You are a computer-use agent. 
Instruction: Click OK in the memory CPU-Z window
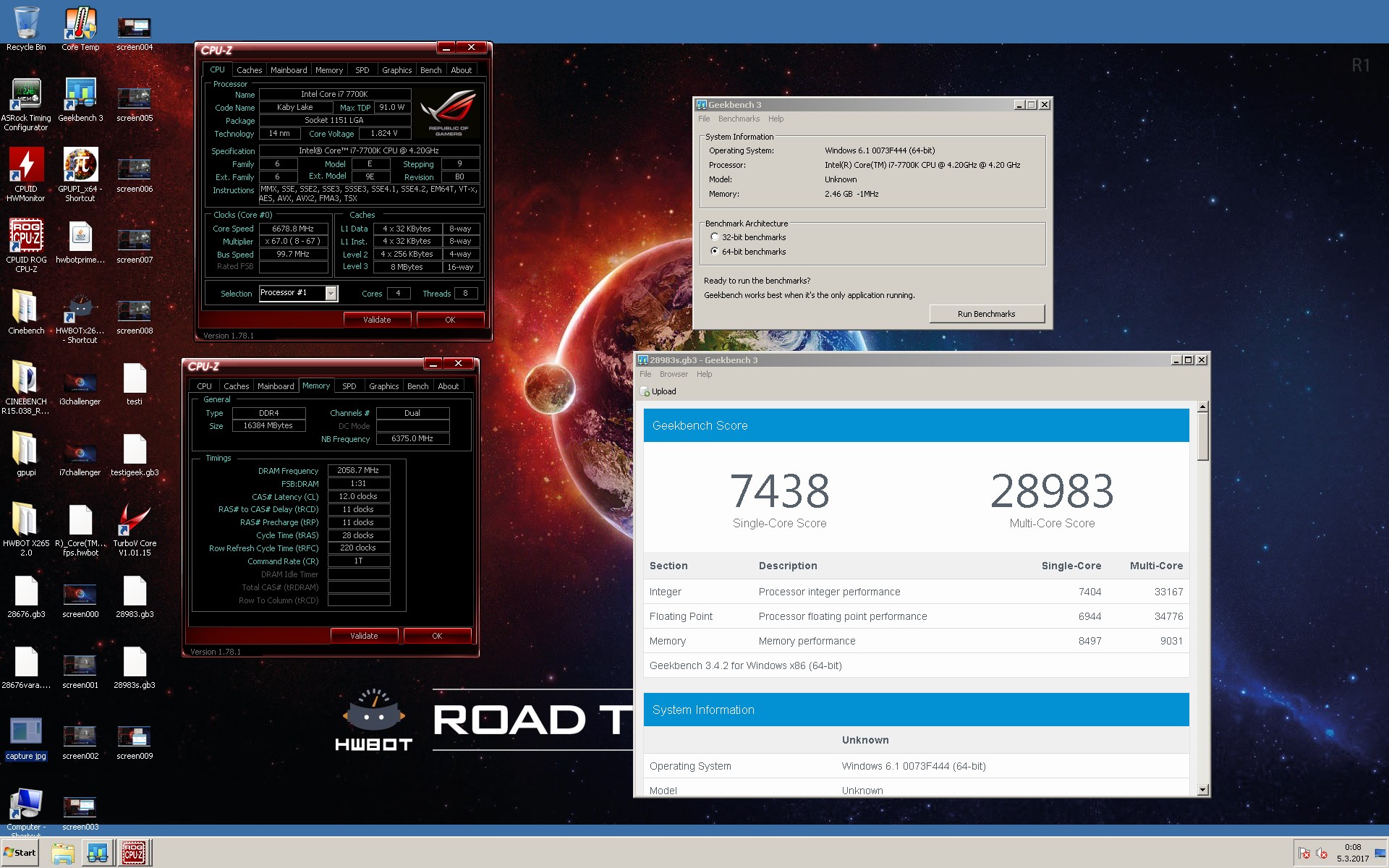click(437, 636)
